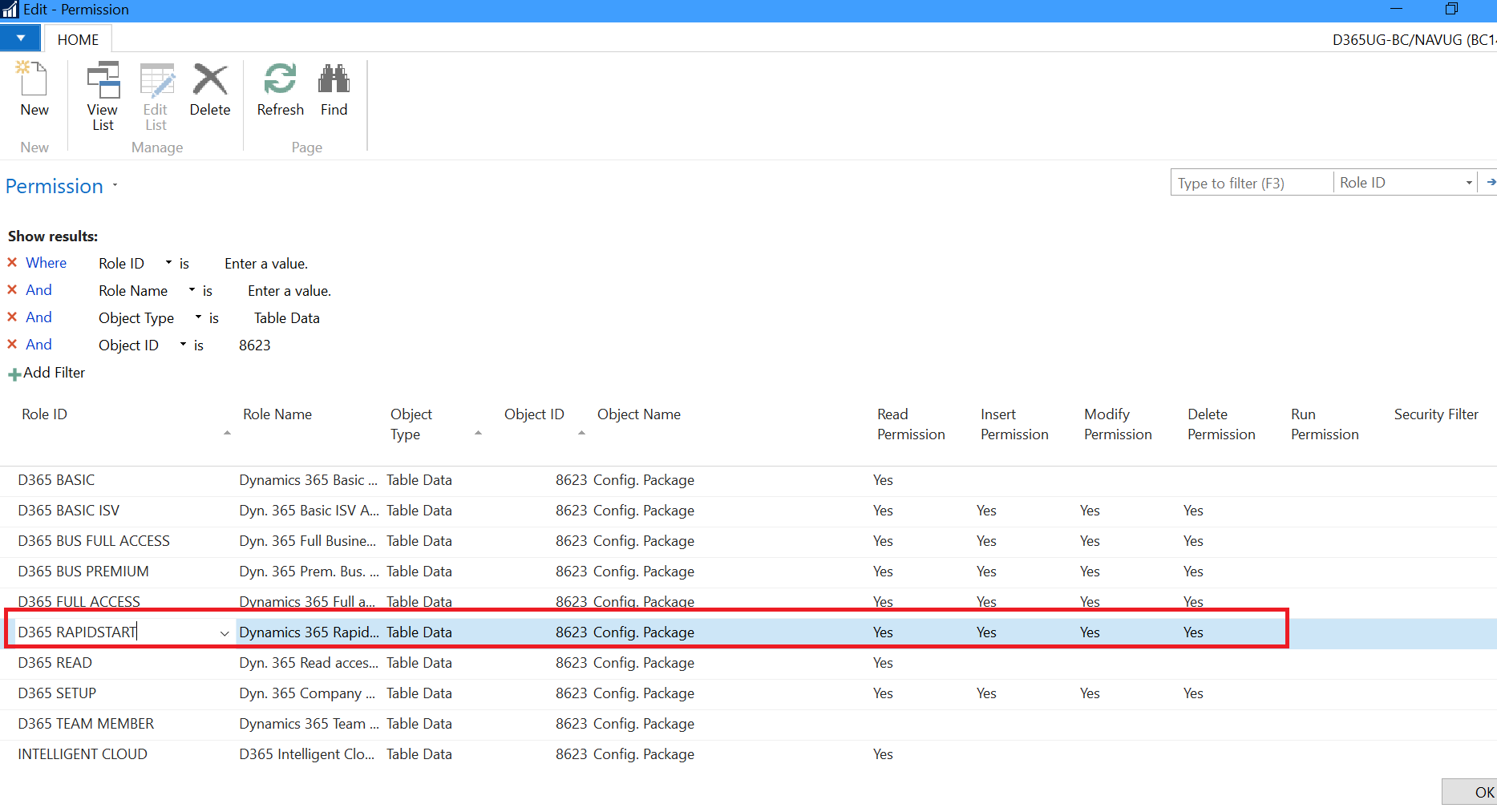1497x812 pixels.
Task: Remove the Role Name filter line
Action: pos(12,290)
